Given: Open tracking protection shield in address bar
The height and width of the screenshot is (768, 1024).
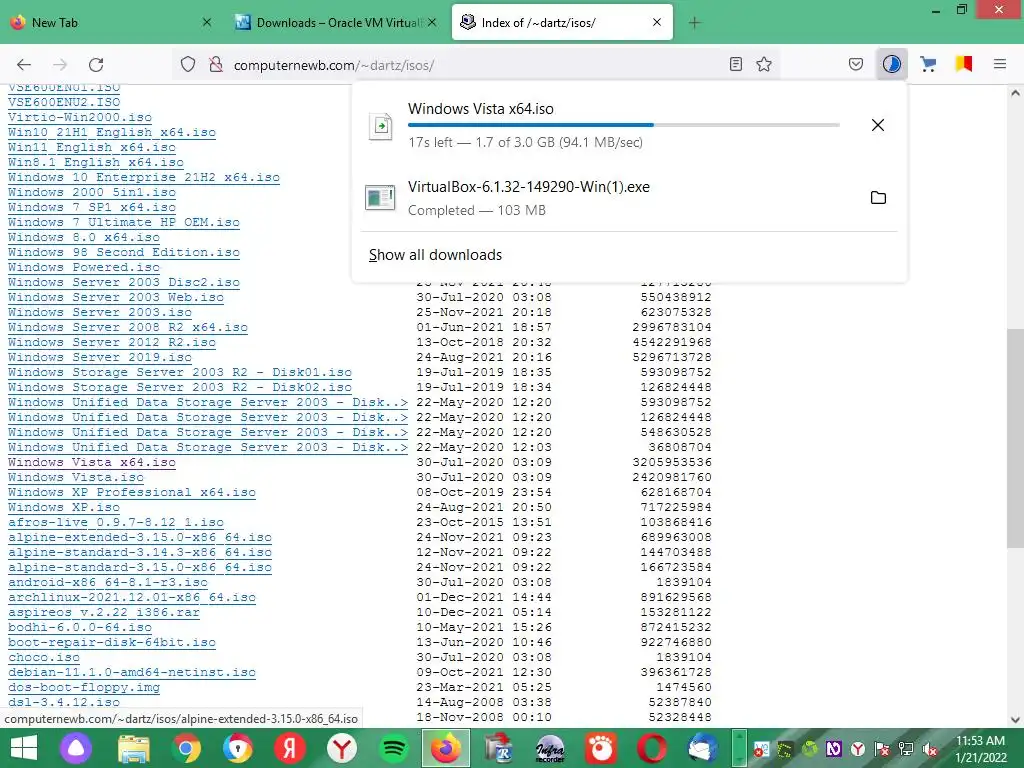Looking at the screenshot, I should click(188, 64).
